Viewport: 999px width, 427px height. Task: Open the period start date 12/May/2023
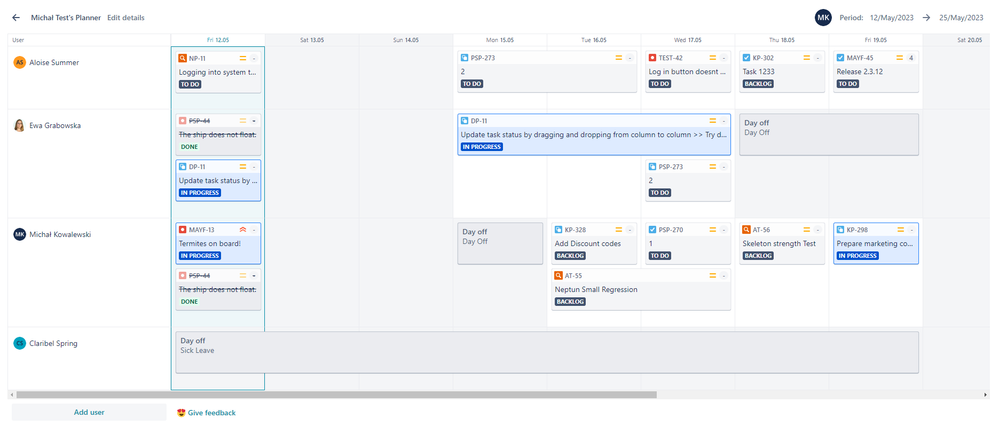point(892,18)
